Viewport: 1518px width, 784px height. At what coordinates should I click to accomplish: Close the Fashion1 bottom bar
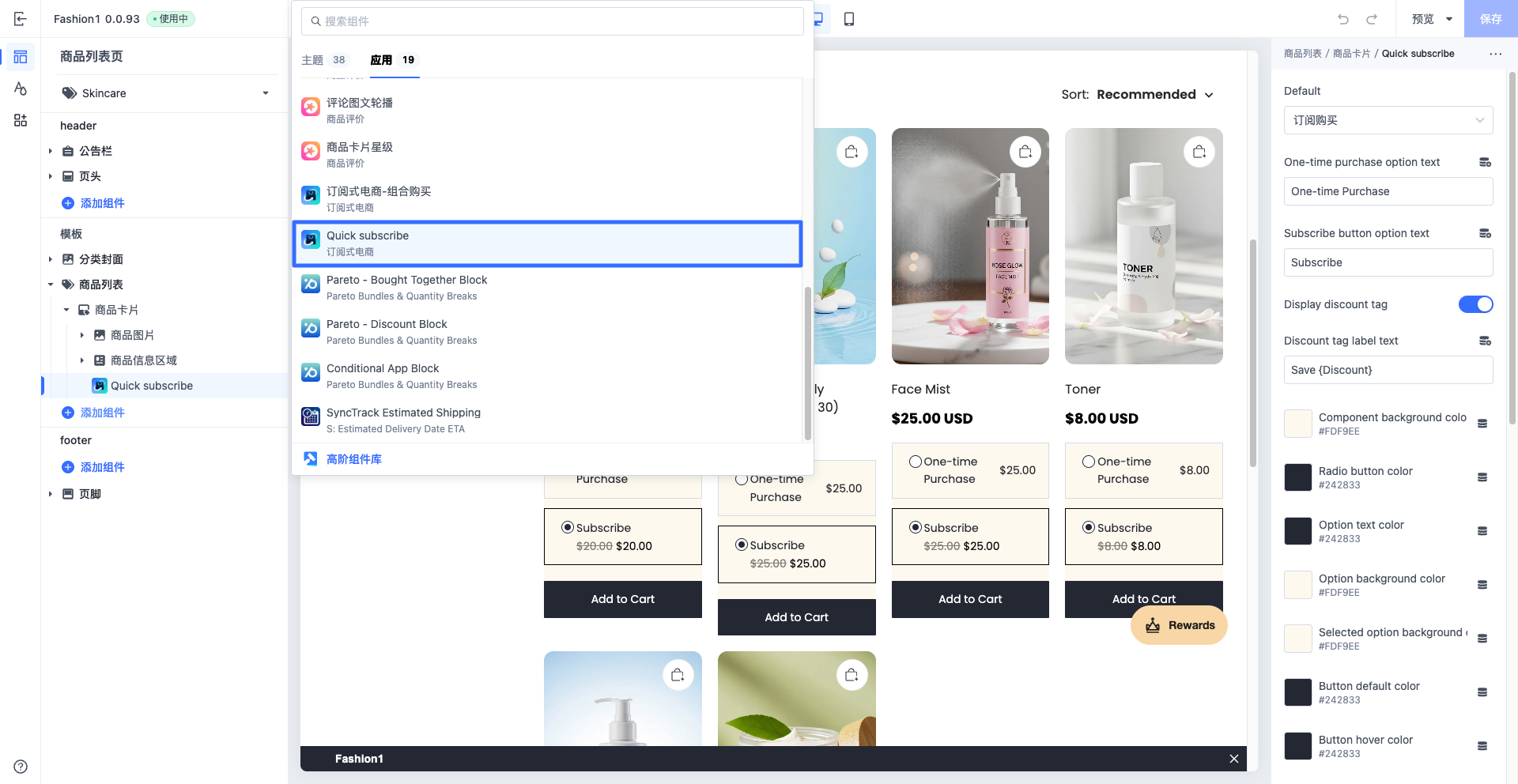1234,759
